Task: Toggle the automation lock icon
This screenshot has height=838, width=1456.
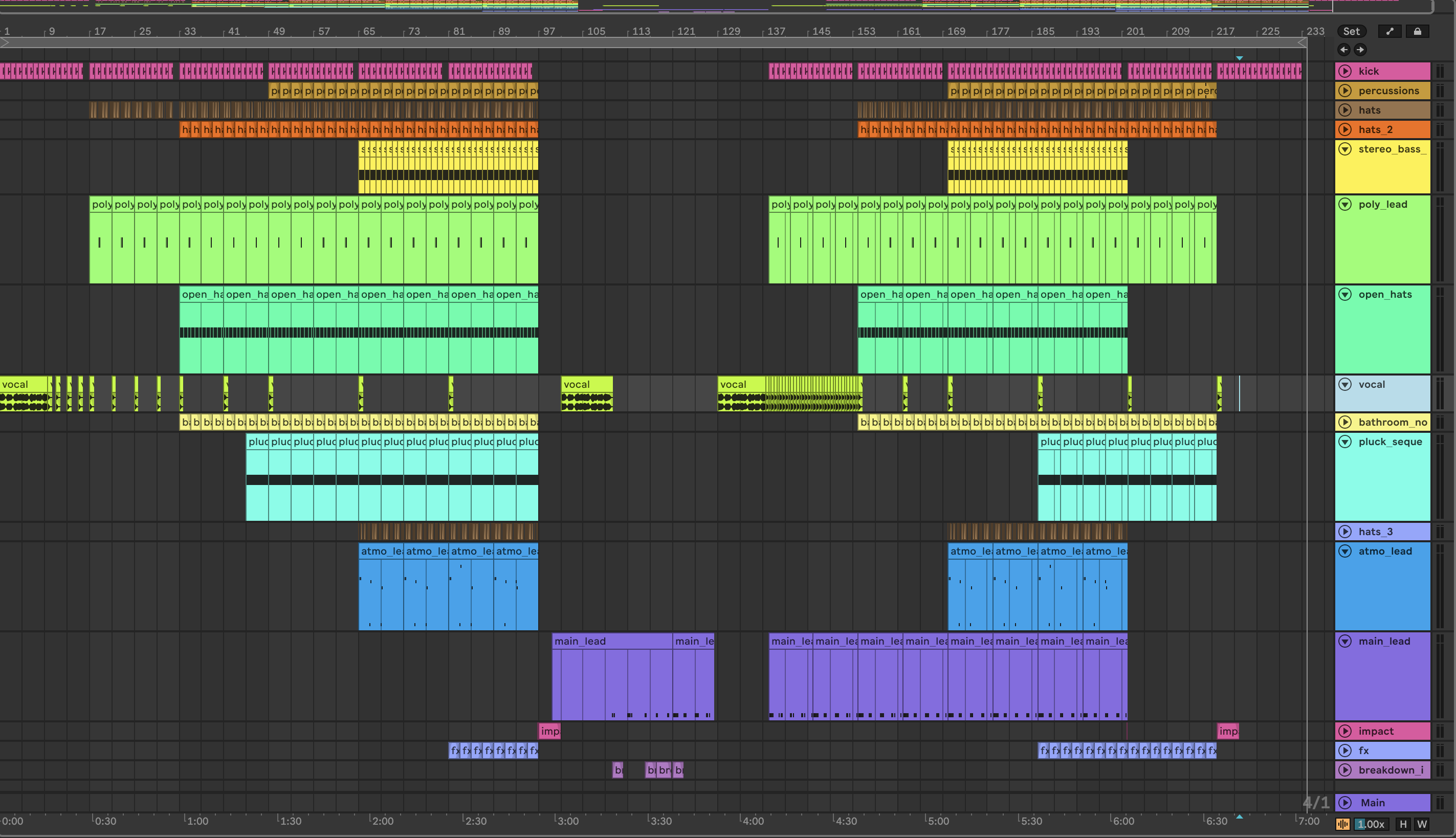Action: 1418,32
